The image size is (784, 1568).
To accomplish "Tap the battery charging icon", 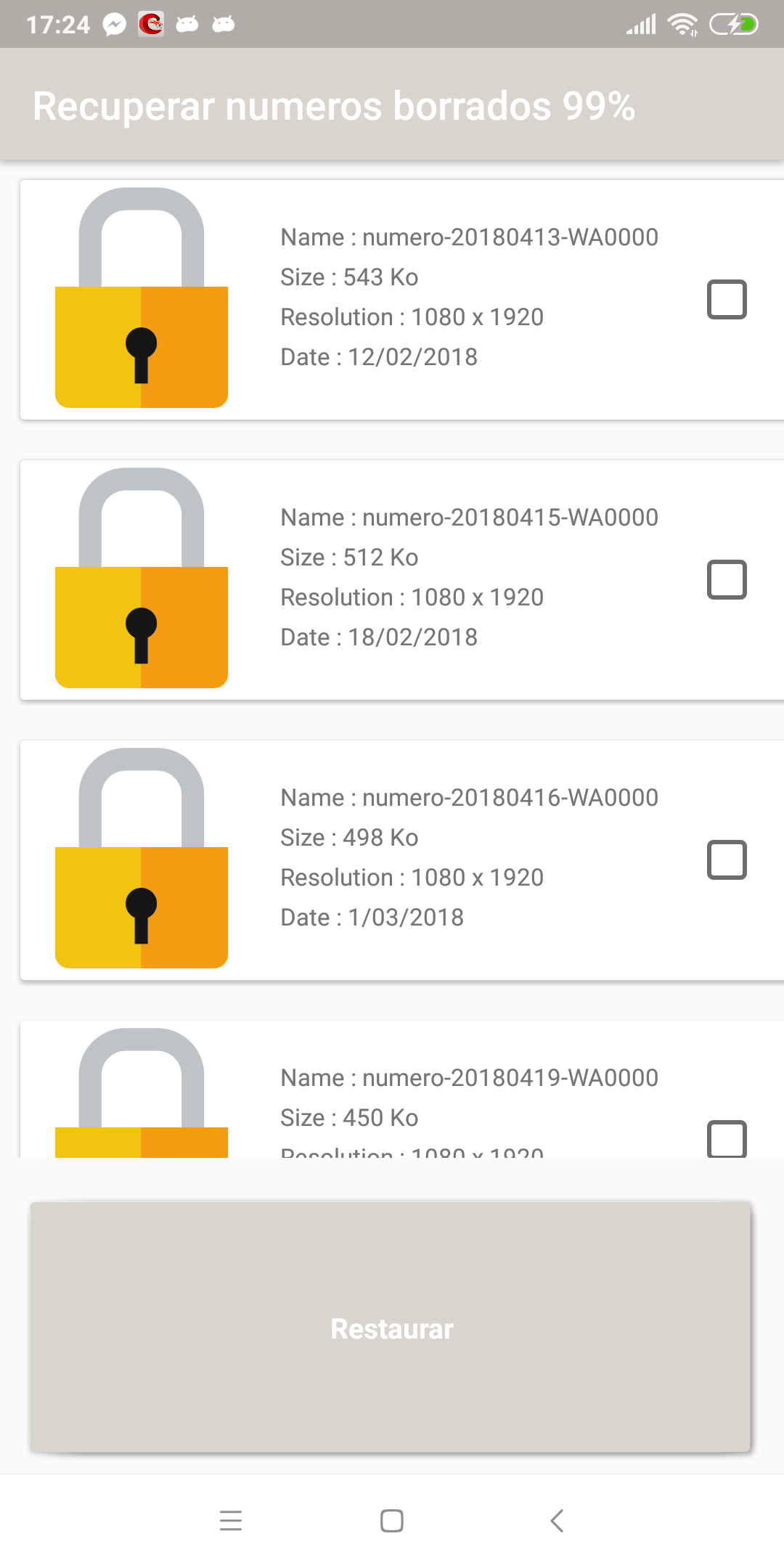I will (x=733, y=25).
